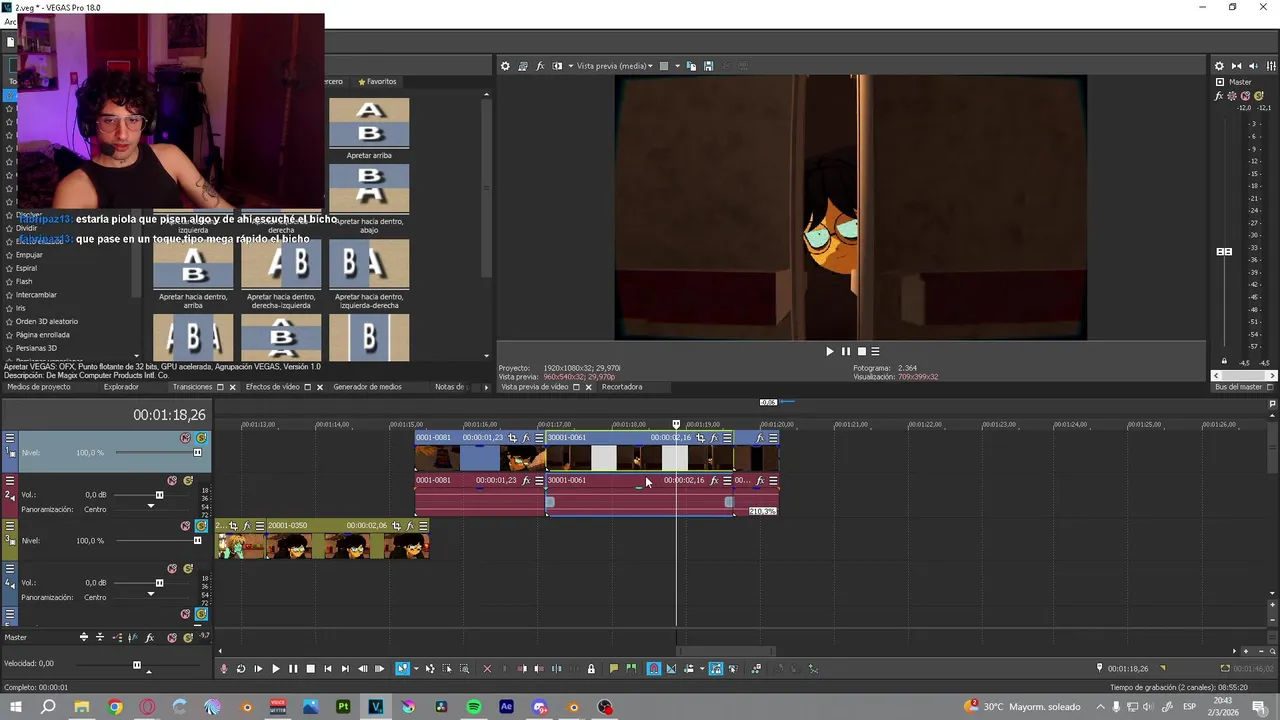Viewport: 1280px width, 720px height.
Task: Open the 'Vista previa (media)' quality dropdown
Action: 614,66
